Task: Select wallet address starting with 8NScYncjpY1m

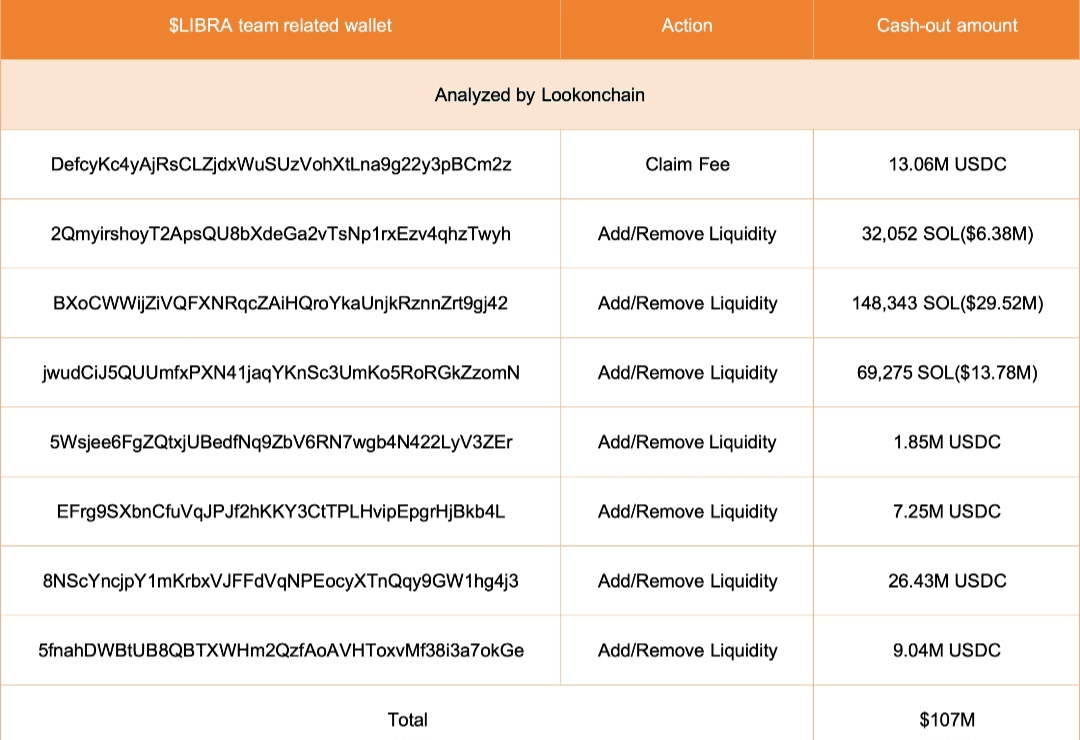Action: pyautogui.click(x=281, y=582)
